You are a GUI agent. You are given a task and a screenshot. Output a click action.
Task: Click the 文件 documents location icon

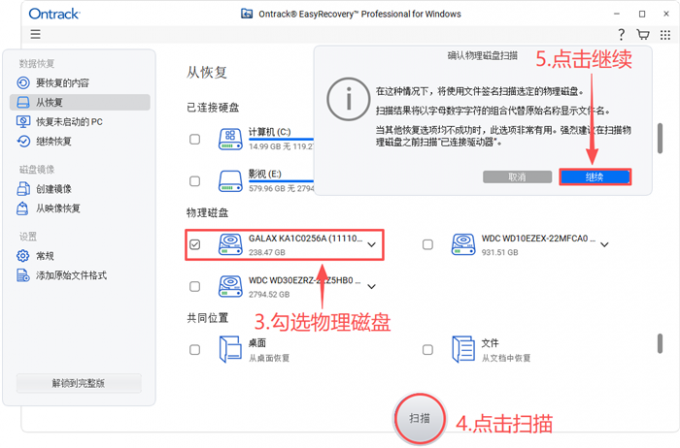(x=463, y=350)
